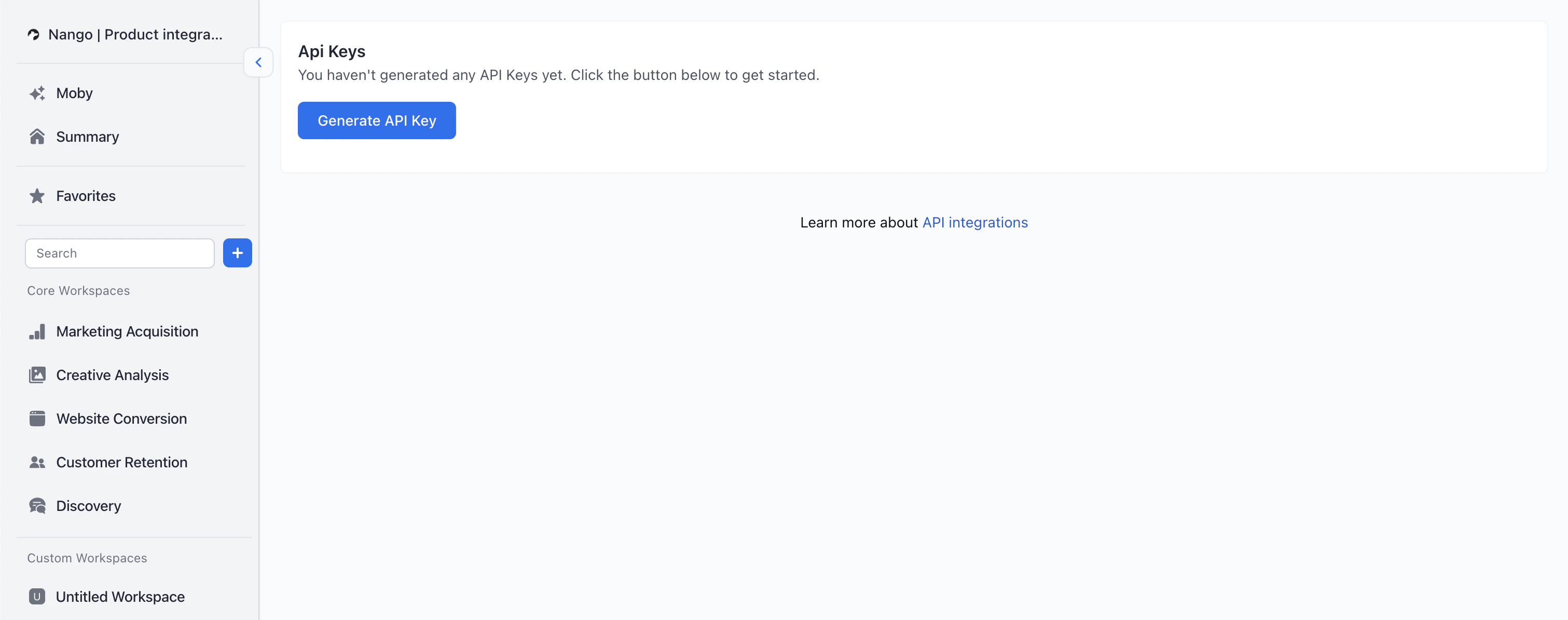Click the Creative Analysis image icon
Viewport: 1568px width, 620px height.
pyautogui.click(x=37, y=375)
